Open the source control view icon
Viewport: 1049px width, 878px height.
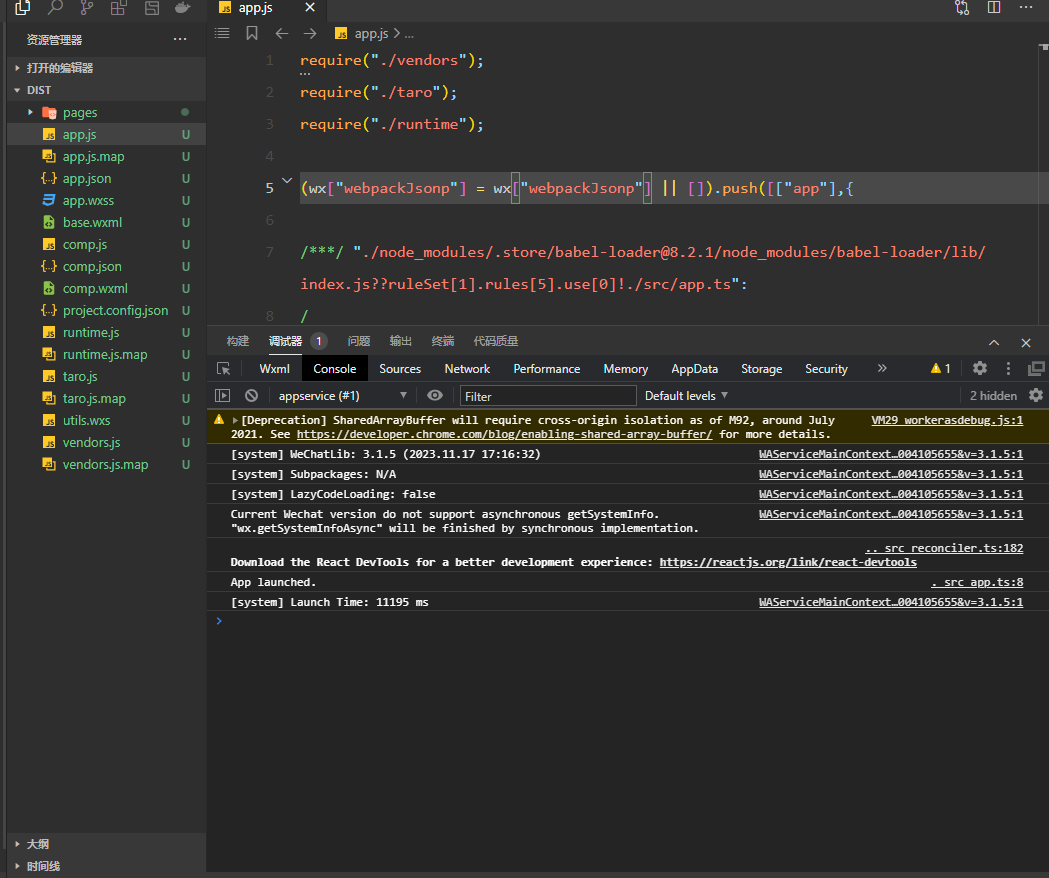86,8
